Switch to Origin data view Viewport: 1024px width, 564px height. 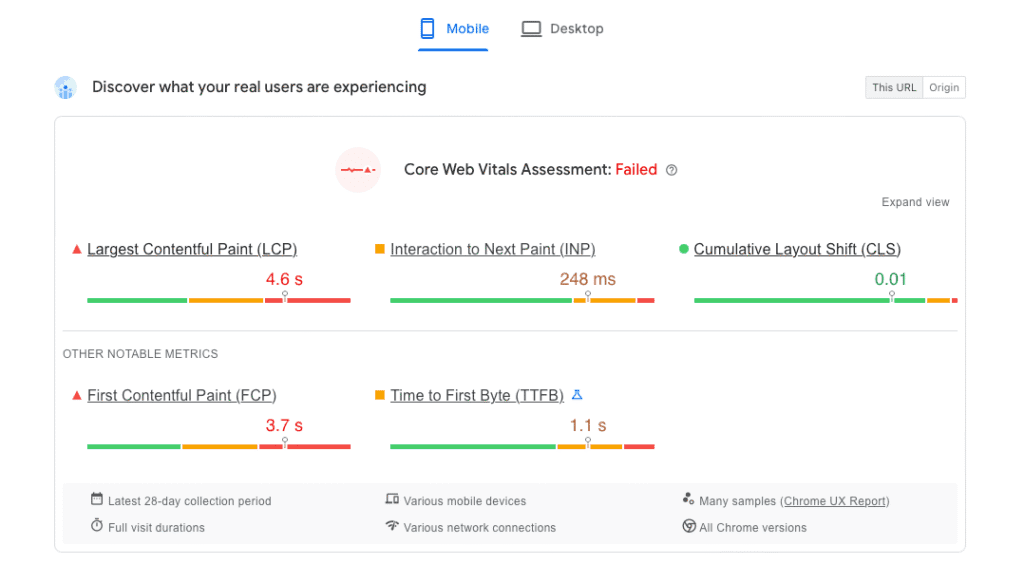944,88
